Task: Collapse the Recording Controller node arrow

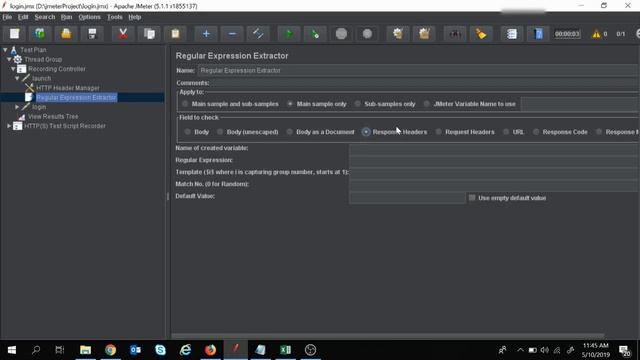Action: pyautogui.click(x=13, y=69)
